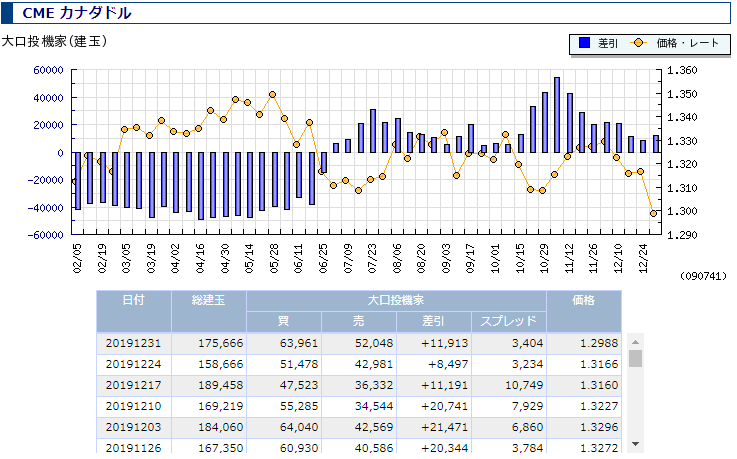The width and height of the screenshot is (737, 459).
Task: Click the 1.360 right axis label
Action: click(682, 70)
